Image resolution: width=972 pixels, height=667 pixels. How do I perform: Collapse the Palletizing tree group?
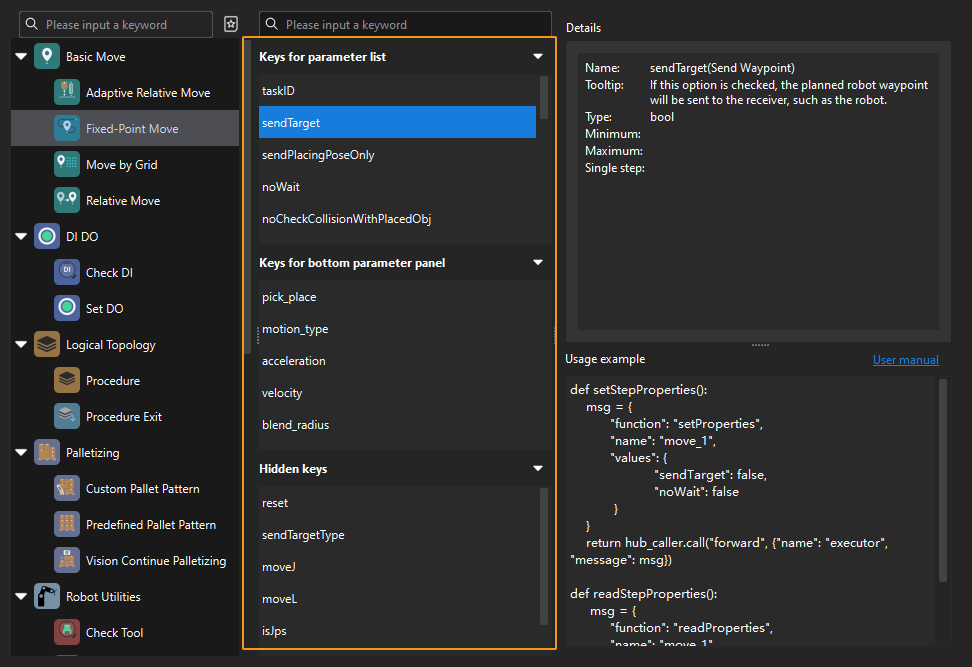point(21,453)
